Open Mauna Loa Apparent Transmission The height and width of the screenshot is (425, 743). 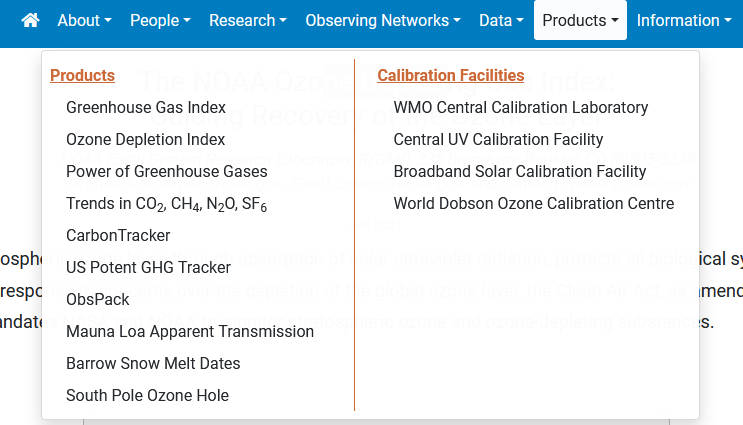190,331
